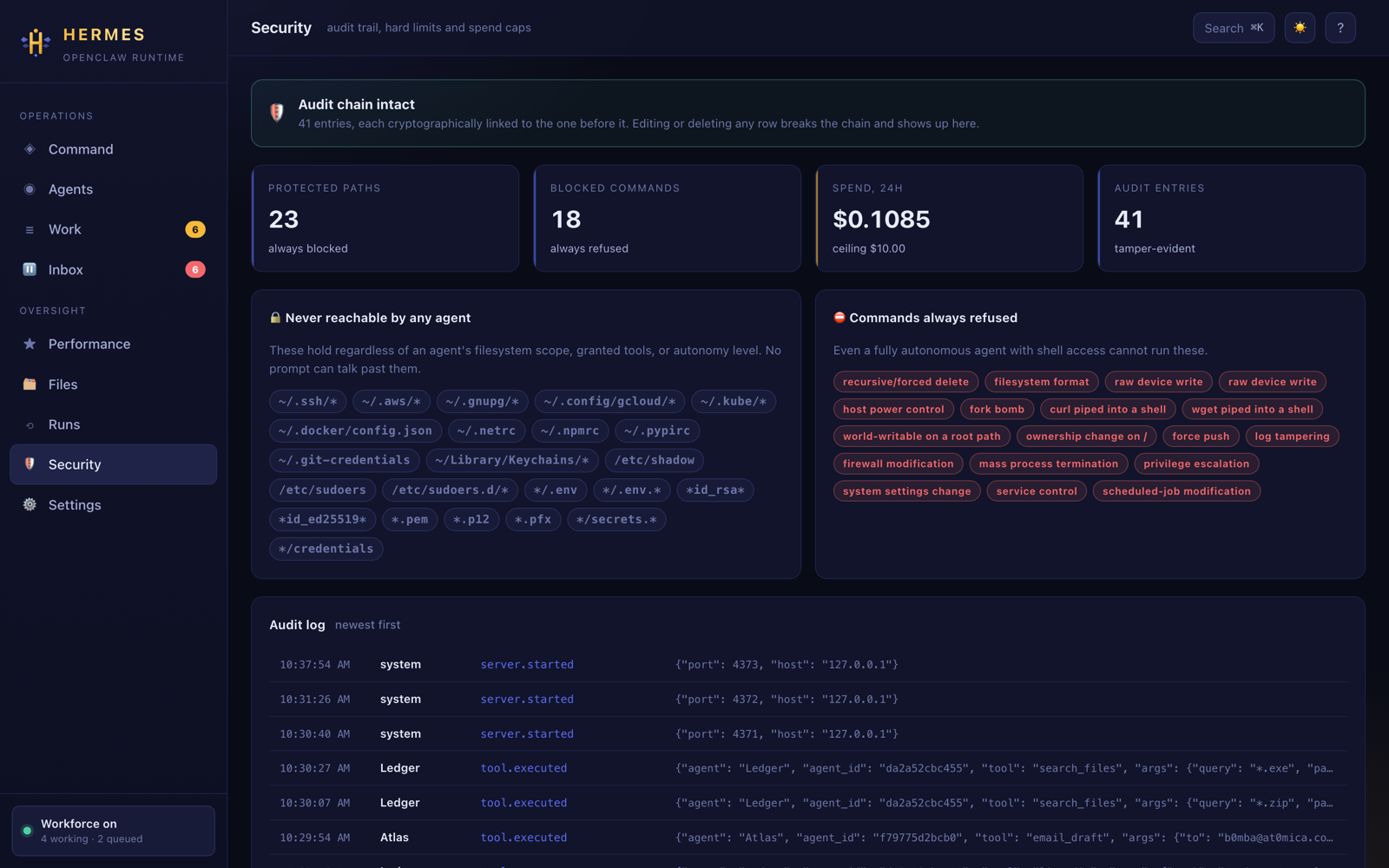The height and width of the screenshot is (868, 1389).
Task: Open the Performance page
Action: tap(113, 345)
